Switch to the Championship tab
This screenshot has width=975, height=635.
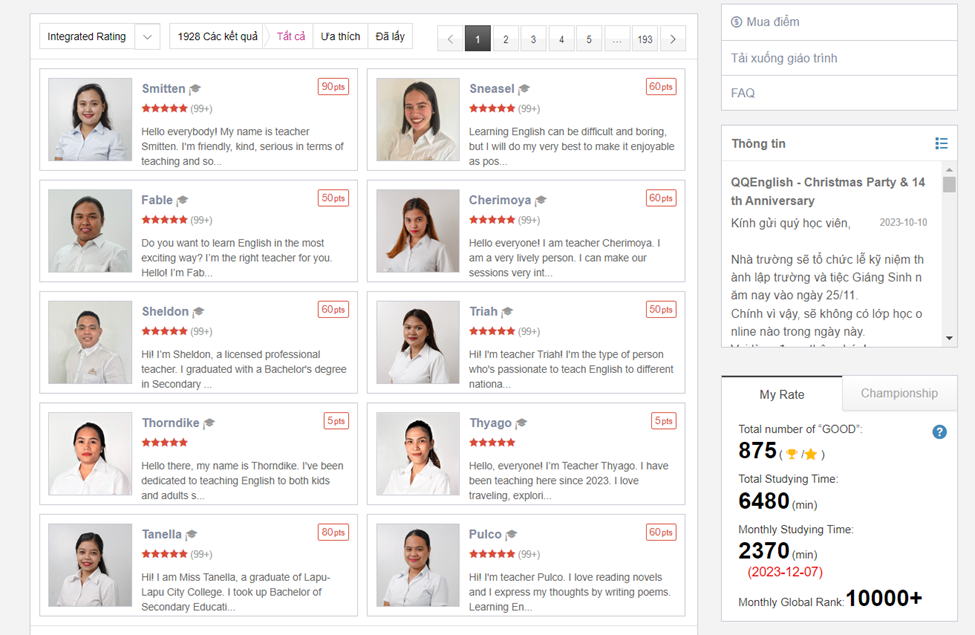coord(899,393)
